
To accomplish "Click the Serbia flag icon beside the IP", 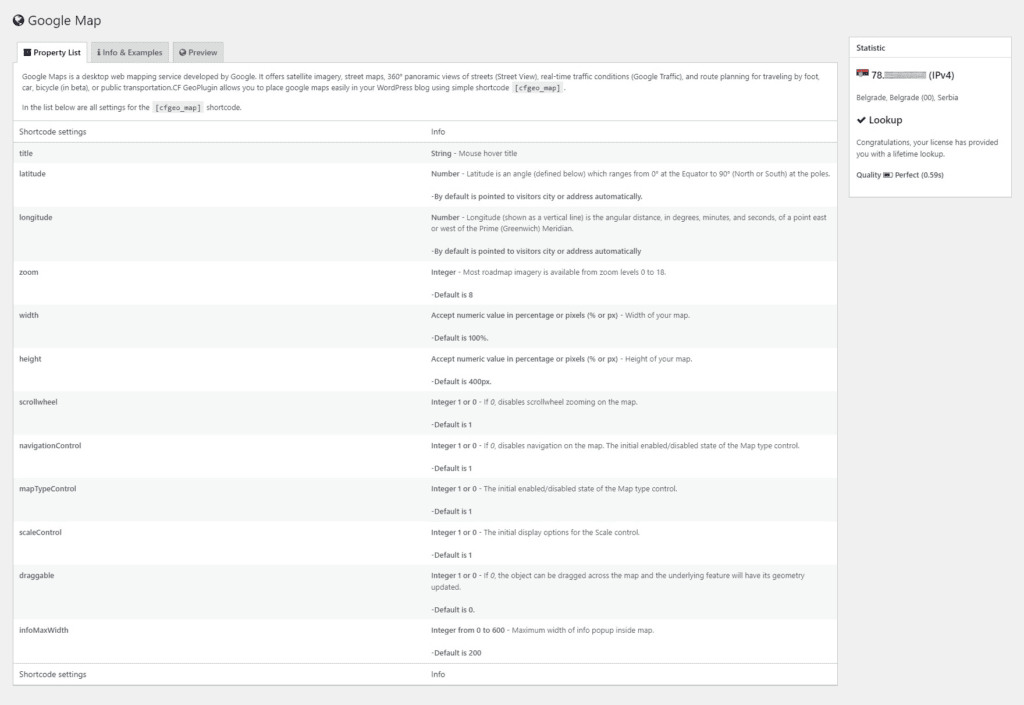I will click(x=862, y=74).
